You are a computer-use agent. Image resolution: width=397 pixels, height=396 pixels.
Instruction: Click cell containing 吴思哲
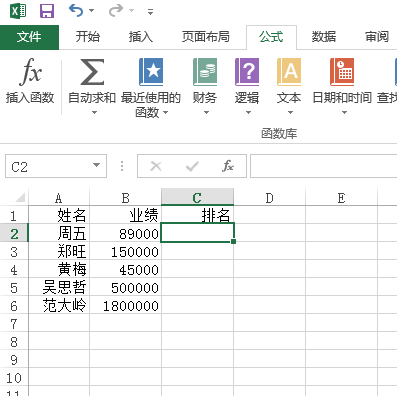pos(59,287)
